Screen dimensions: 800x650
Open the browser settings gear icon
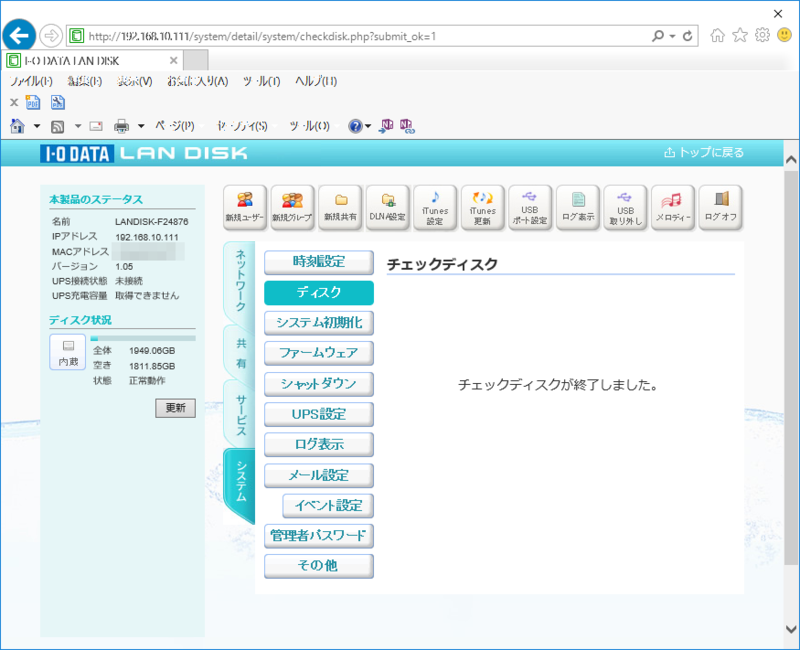[762, 35]
